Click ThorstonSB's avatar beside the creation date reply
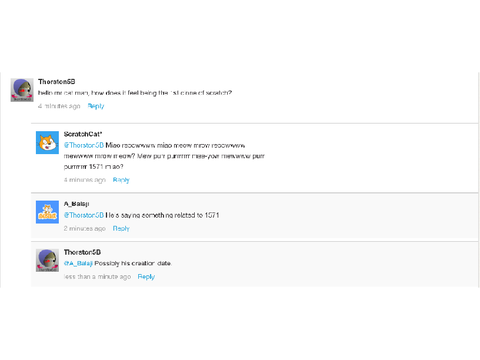 coord(47,260)
